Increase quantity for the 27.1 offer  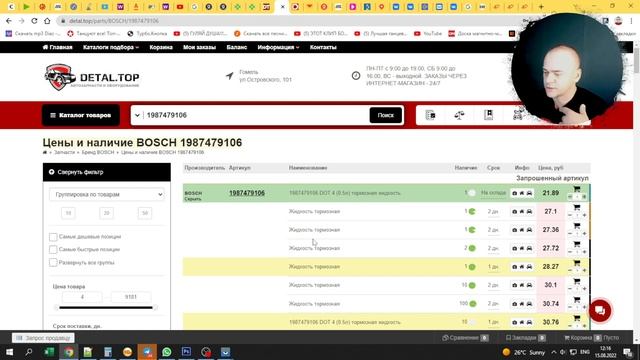point(584,215)
